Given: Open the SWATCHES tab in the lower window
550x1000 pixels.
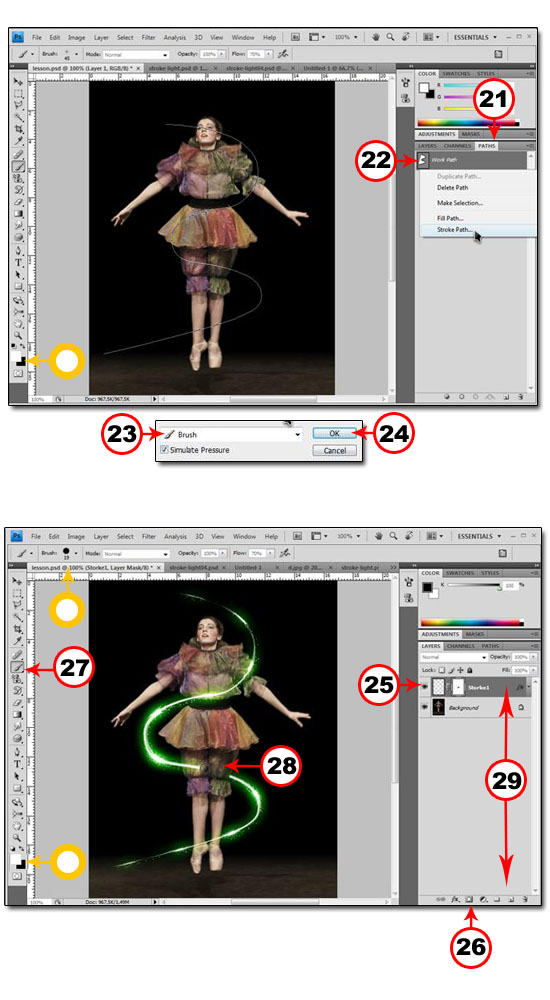Looking at the screenshot, I should [x=460, y=573].
